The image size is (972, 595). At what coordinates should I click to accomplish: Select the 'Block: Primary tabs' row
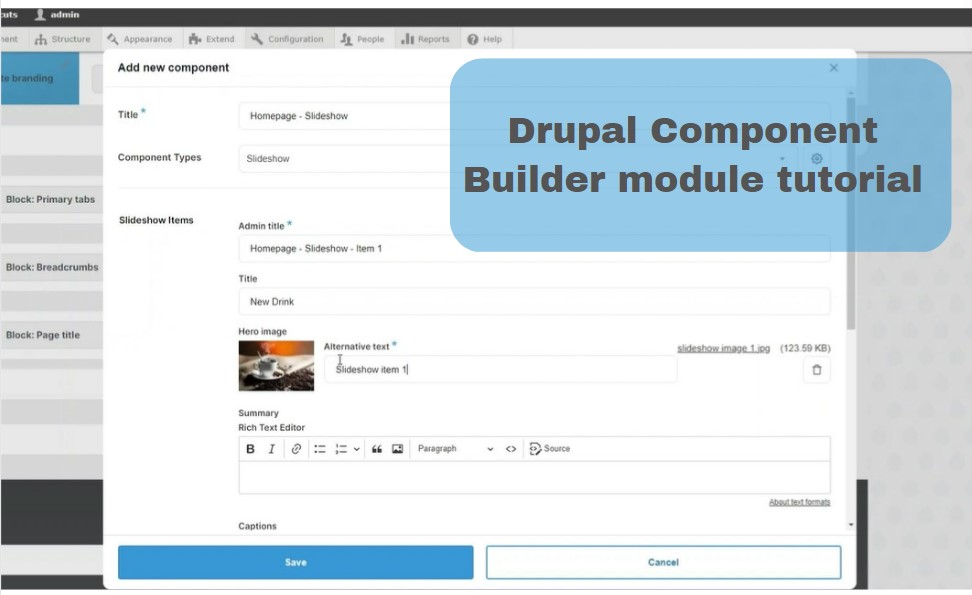tap(51, 200)
